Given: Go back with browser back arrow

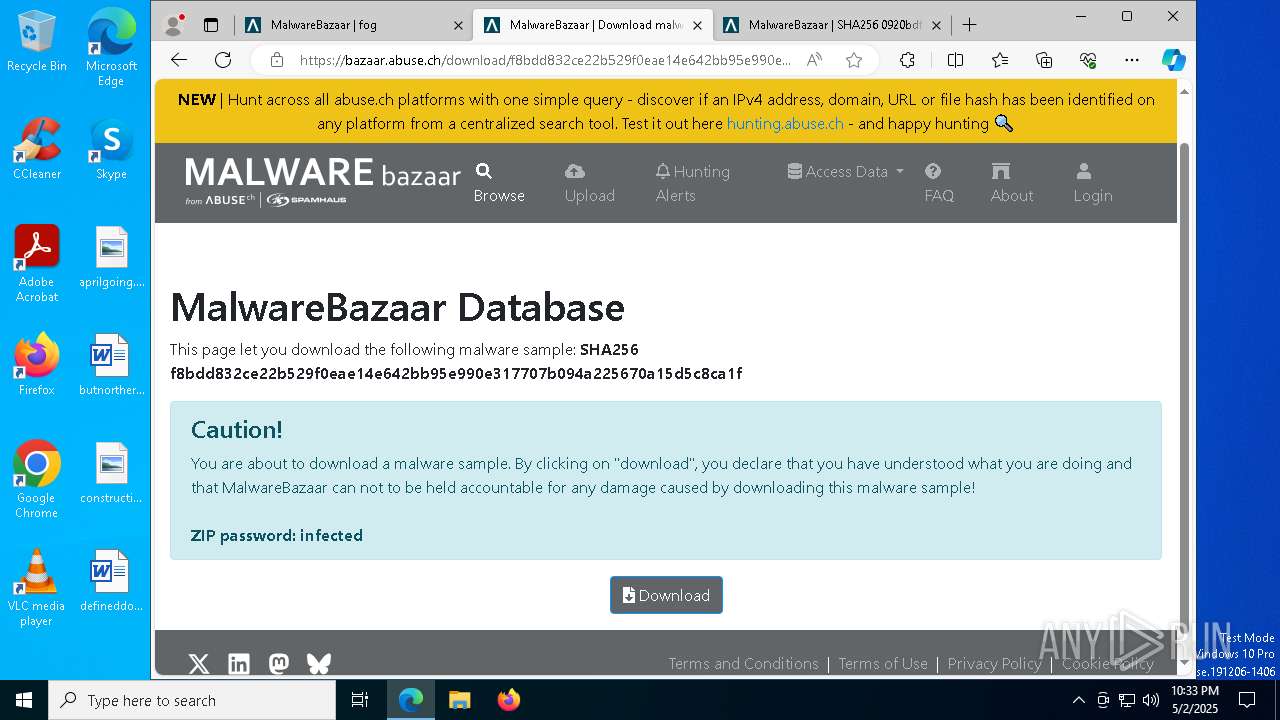Looking at the screenshot, I should [x=179, y=60].
